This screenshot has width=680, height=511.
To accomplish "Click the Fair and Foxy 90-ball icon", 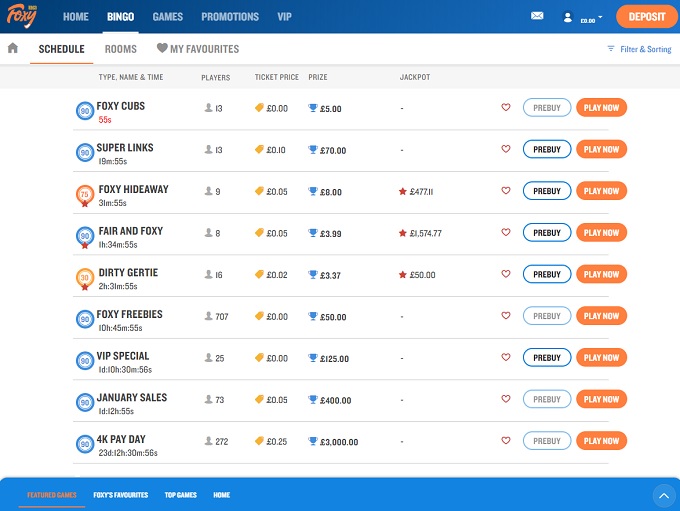I will (x=85, y=236).
